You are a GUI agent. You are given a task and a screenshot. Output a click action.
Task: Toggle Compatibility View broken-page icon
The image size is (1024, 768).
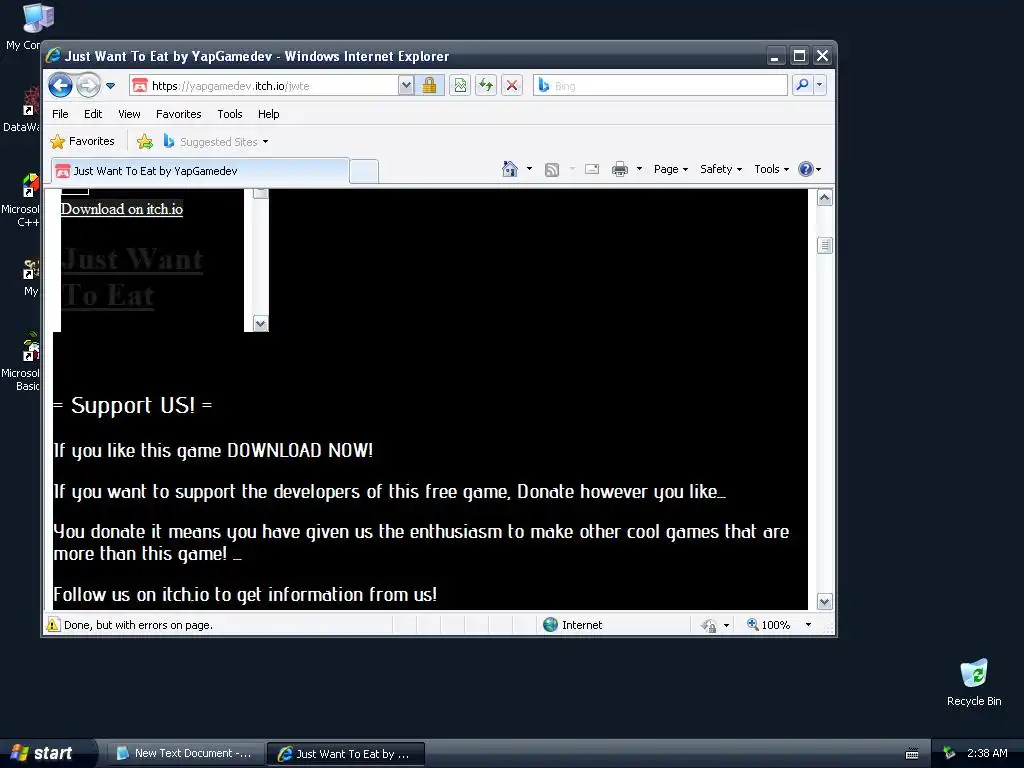(460, 86)
